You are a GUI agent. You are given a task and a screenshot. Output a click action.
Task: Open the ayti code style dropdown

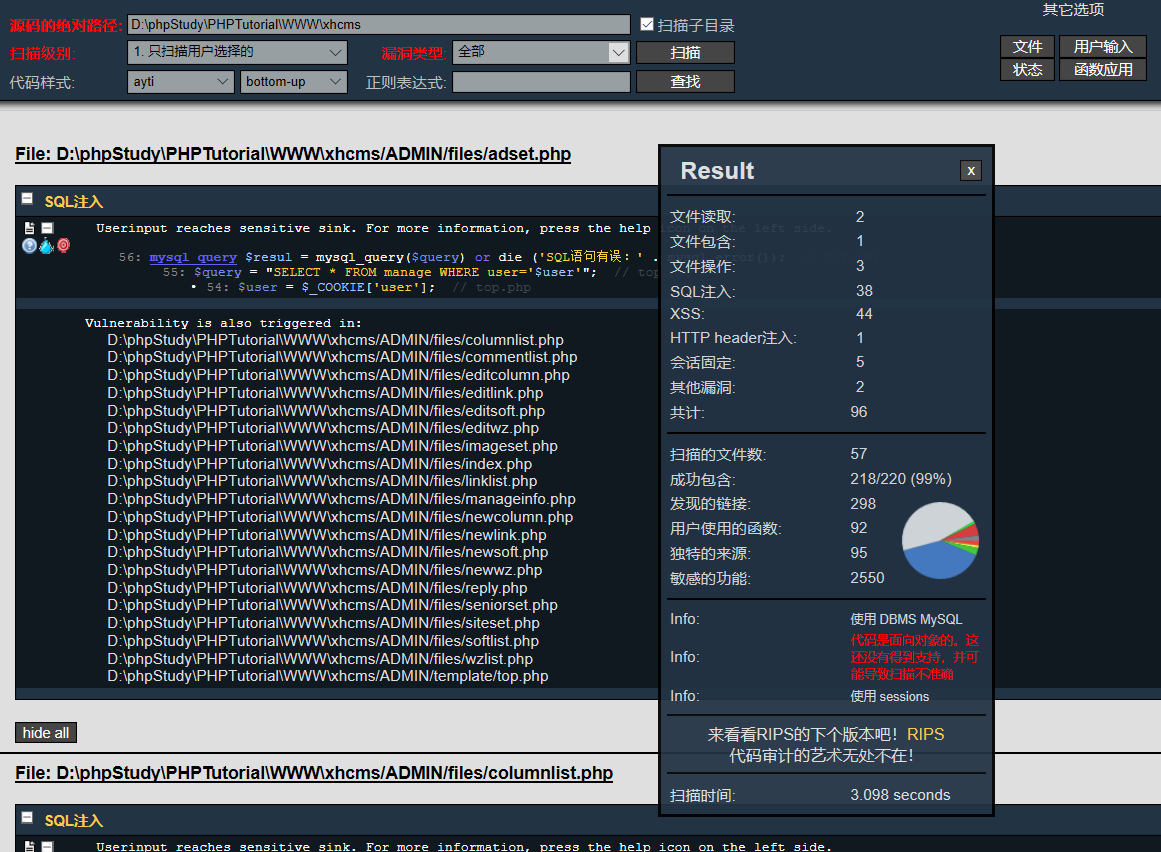181,81
